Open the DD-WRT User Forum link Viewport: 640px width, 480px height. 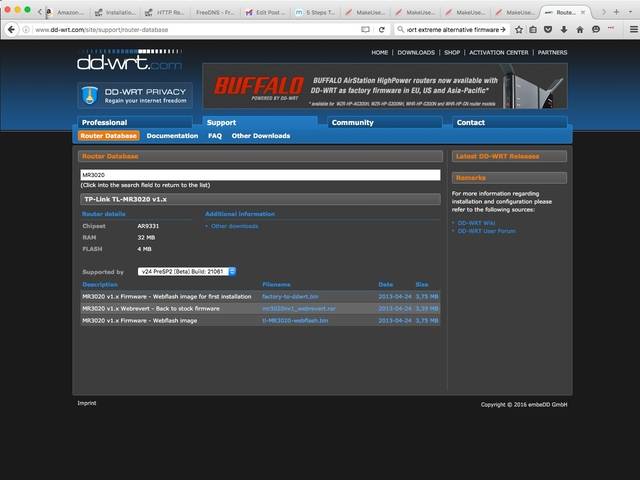click(x=486, y=231)
